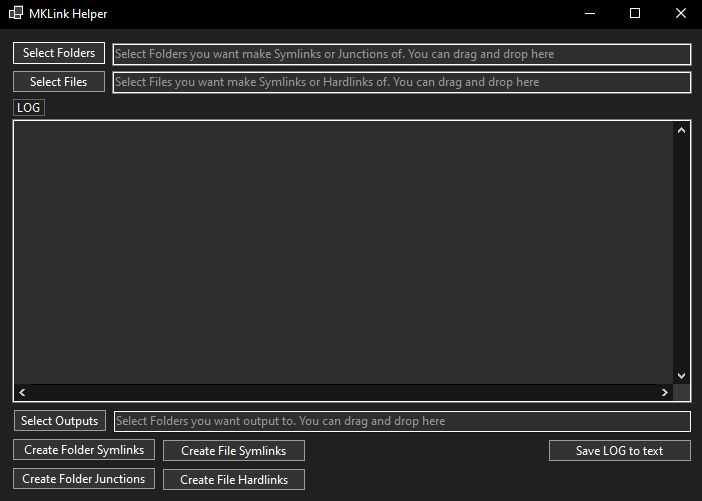Screen dimensions: 702x501
Task: Create Folder Junctions
Action: pos(84,479)
